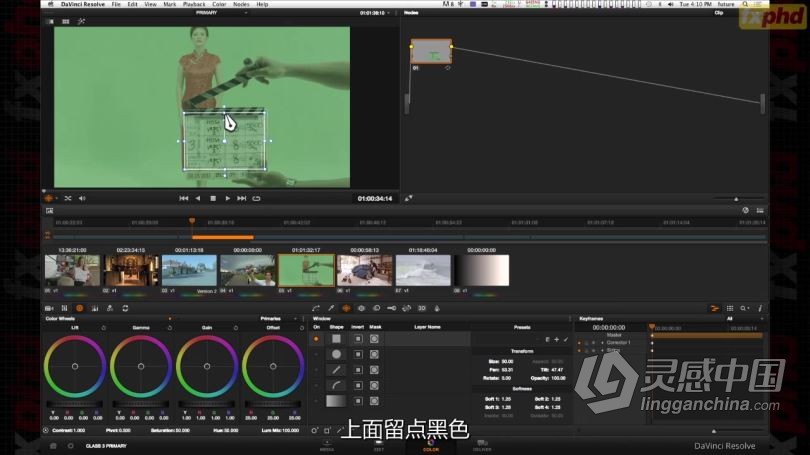This screenshot has height=455, width=810.
Task: Toggle viewer audio mute speaker
Action: click(83, 198)
